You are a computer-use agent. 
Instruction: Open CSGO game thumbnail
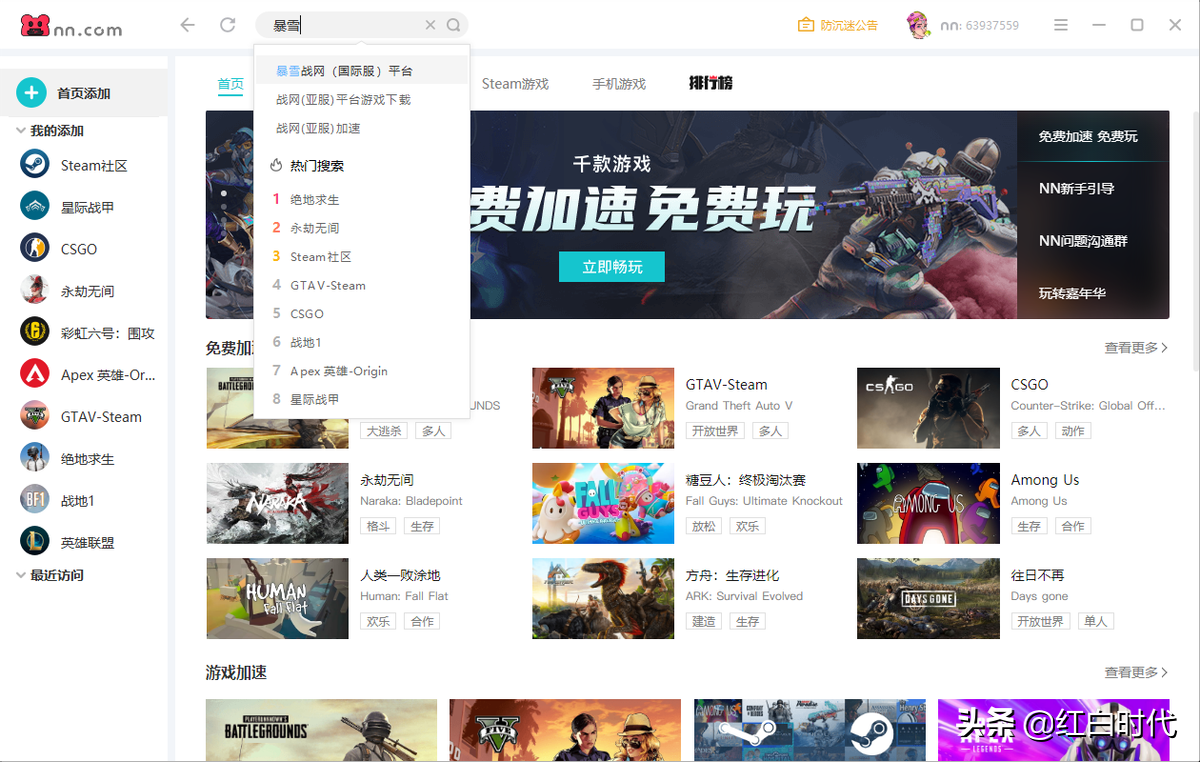928,408
